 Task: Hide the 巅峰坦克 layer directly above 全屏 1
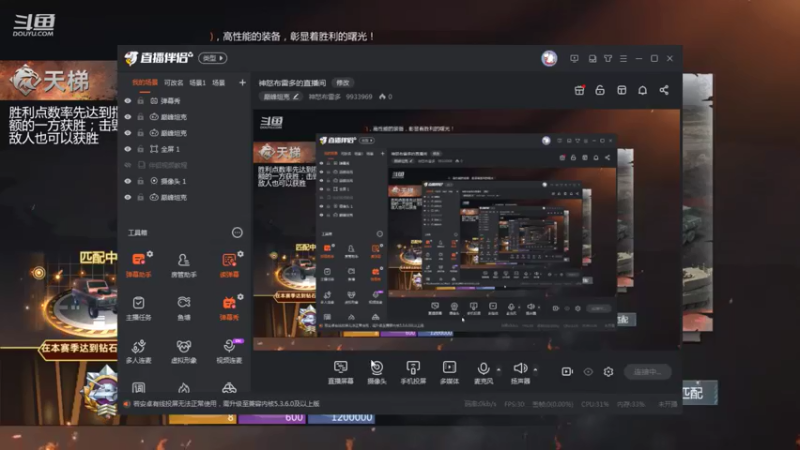(x=128, y=133)
